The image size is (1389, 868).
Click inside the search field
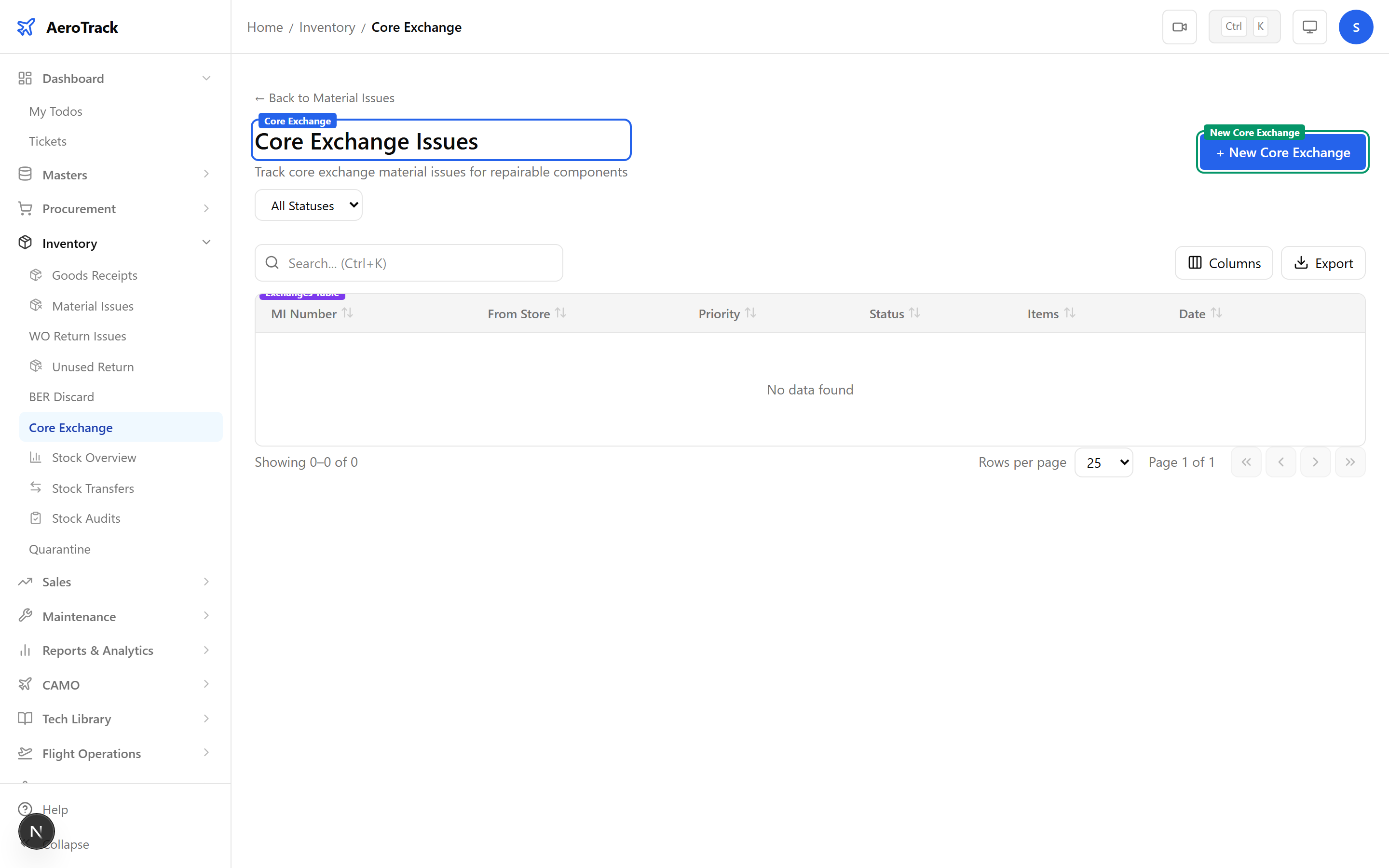coord(408,262)
